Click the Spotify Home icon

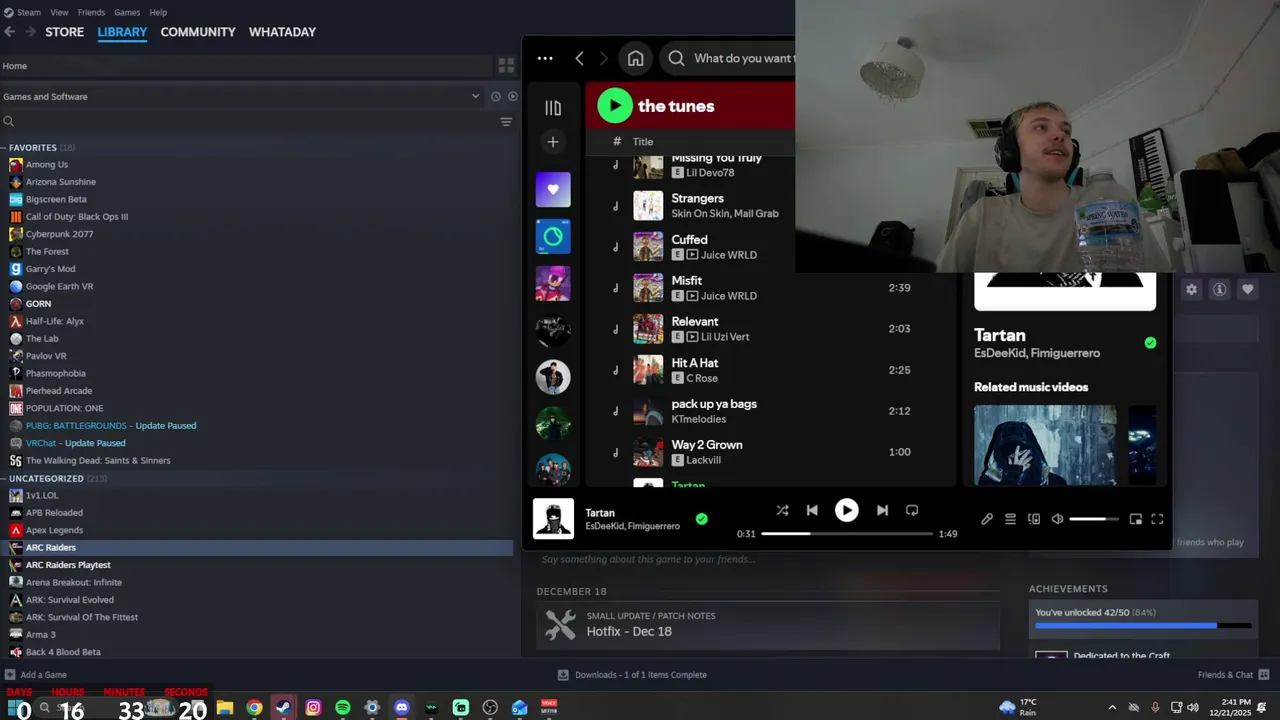[635, 58]
